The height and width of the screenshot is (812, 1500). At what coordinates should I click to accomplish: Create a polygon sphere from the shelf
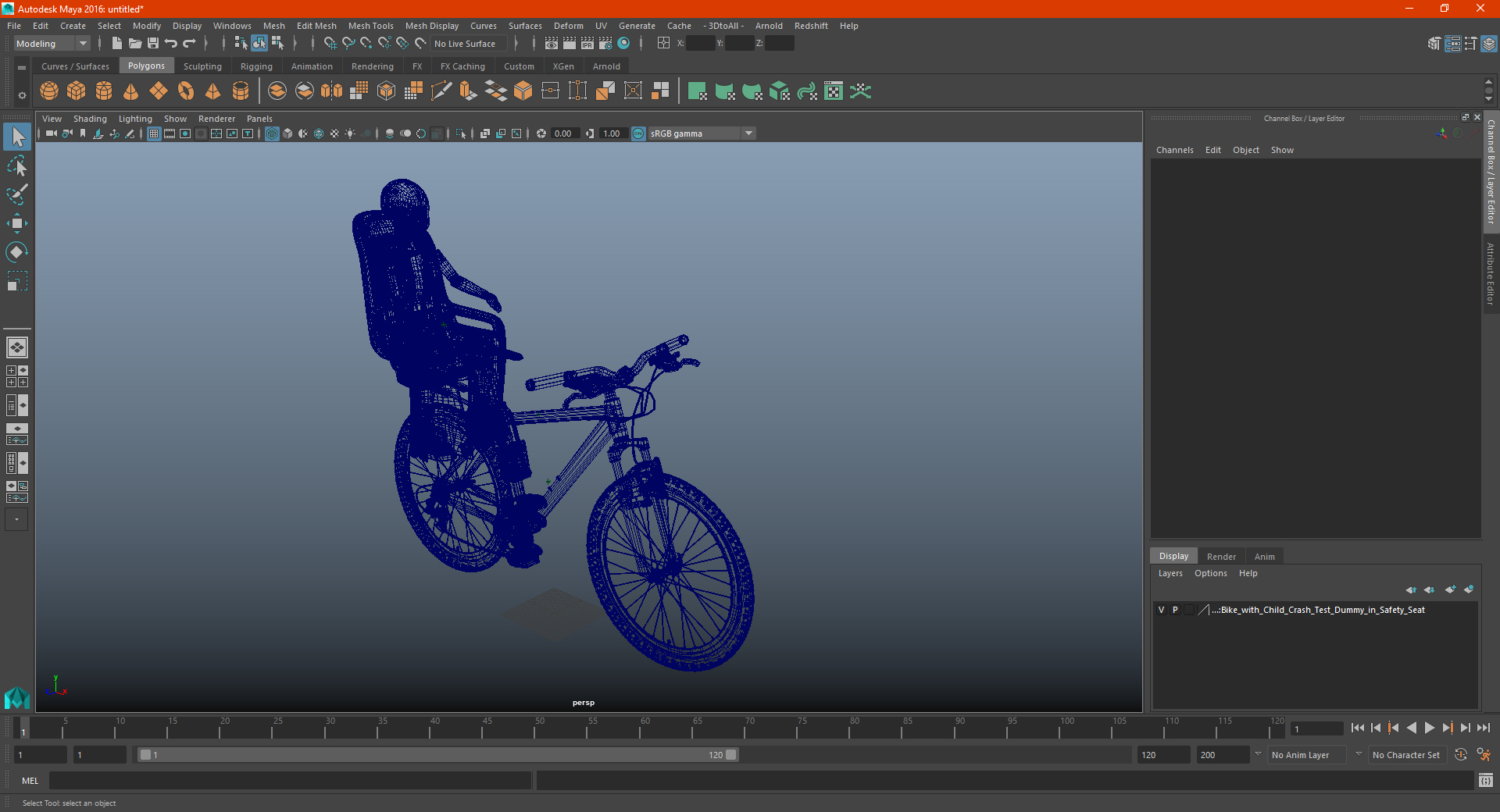(x=49, y=91)
